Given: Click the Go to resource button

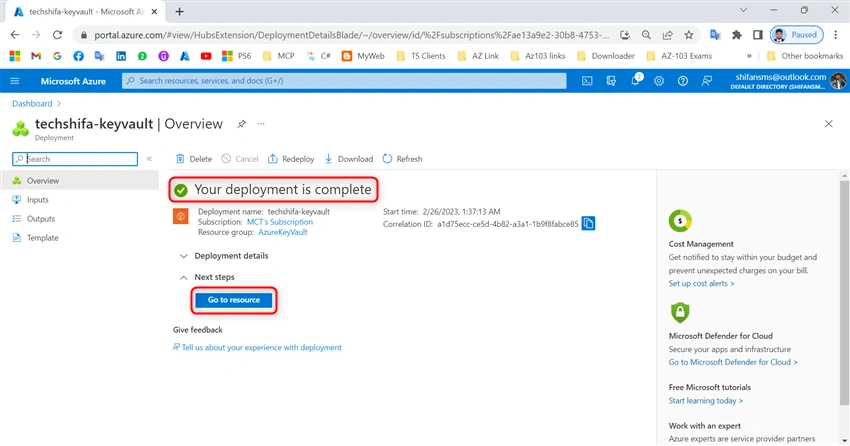Looking at the screenshot, I should click(234, 300).
